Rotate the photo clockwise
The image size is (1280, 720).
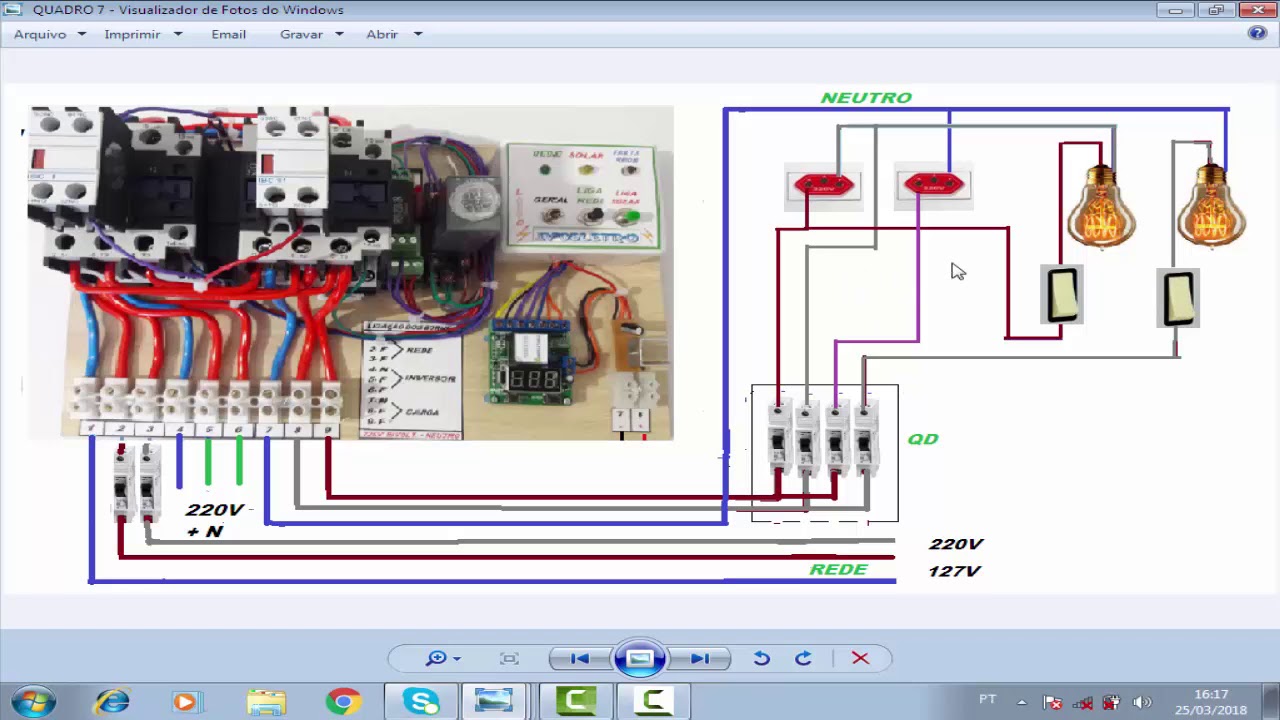(x=803, y=658)
